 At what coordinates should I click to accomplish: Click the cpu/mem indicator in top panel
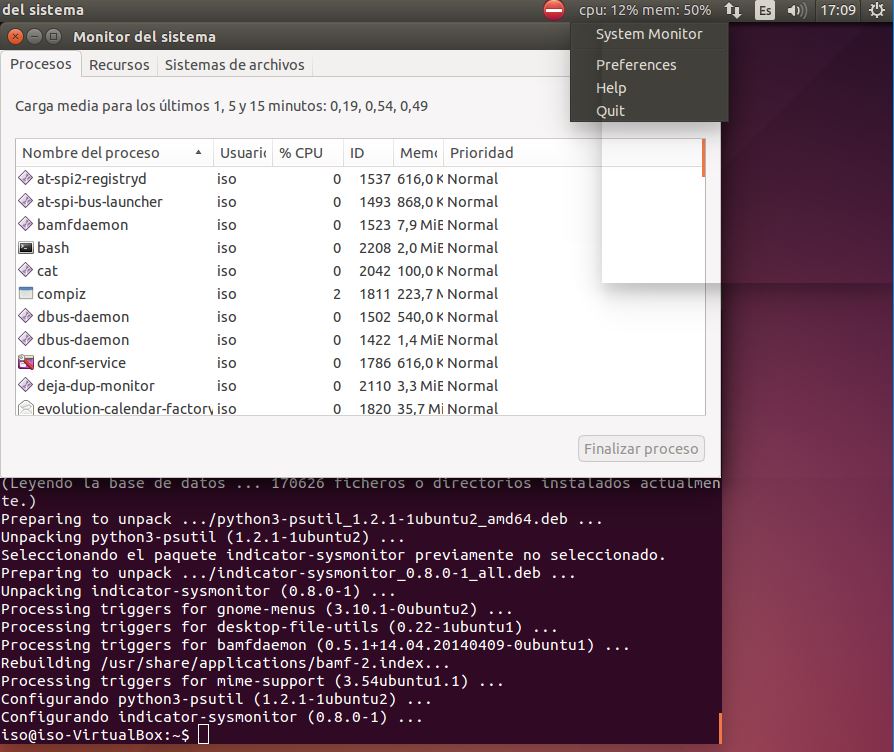(x=645, y=10)
